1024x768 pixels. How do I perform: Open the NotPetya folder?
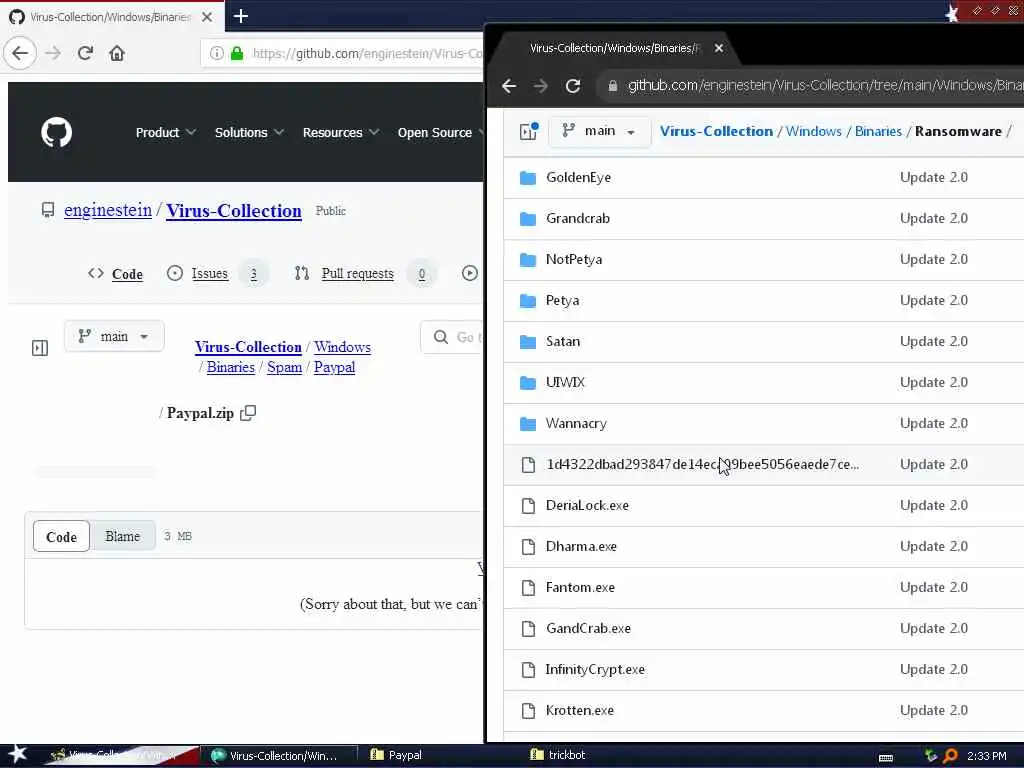point(574,260)
